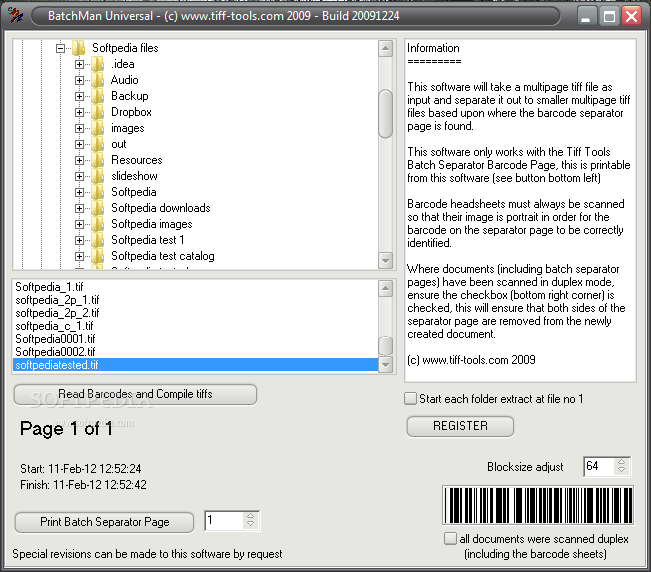Select softpedia_c_1.tif in file list
Image resolution: width=651 pixels, height=572 pixels.
tap(195, 326)
